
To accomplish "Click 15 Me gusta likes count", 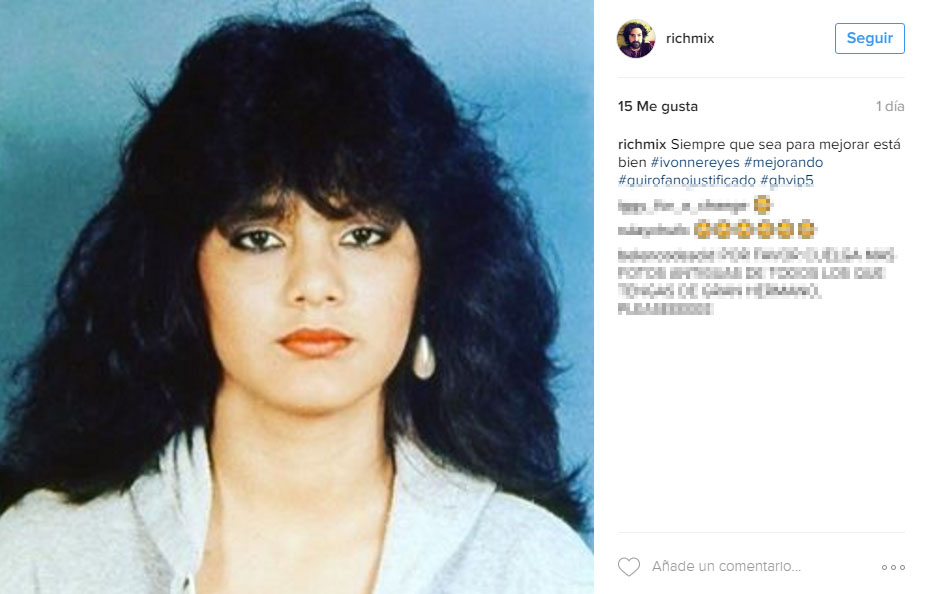I will click(657, 106).
